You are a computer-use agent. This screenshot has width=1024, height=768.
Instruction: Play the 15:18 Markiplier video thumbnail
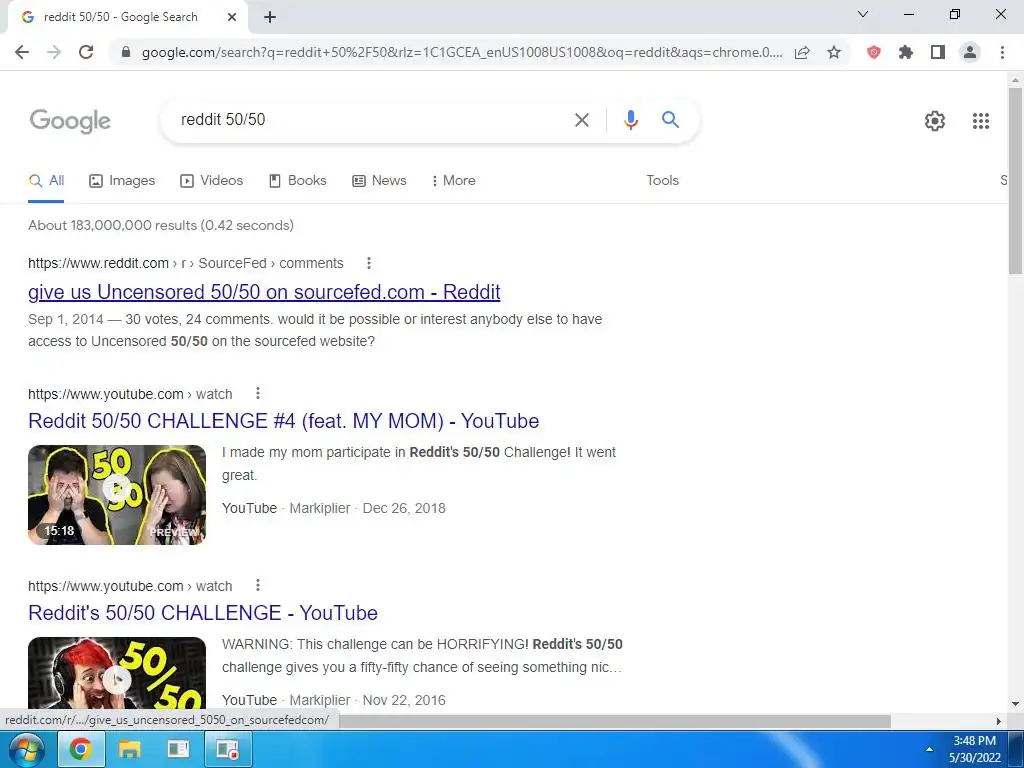117,495
